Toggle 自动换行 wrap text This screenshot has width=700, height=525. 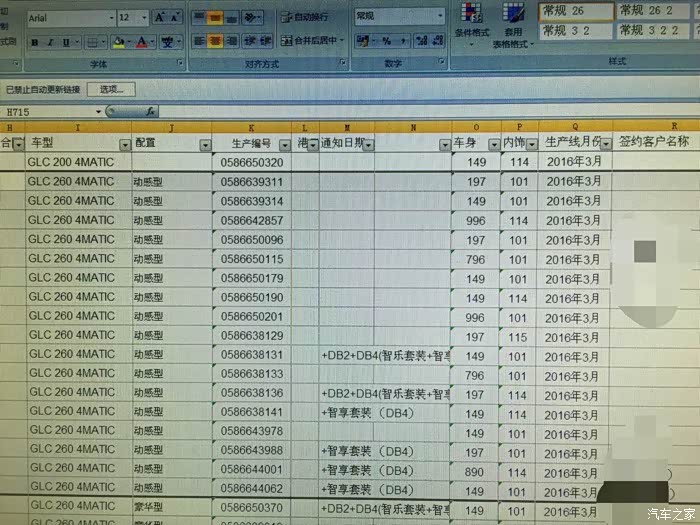(x=304, y=17)
